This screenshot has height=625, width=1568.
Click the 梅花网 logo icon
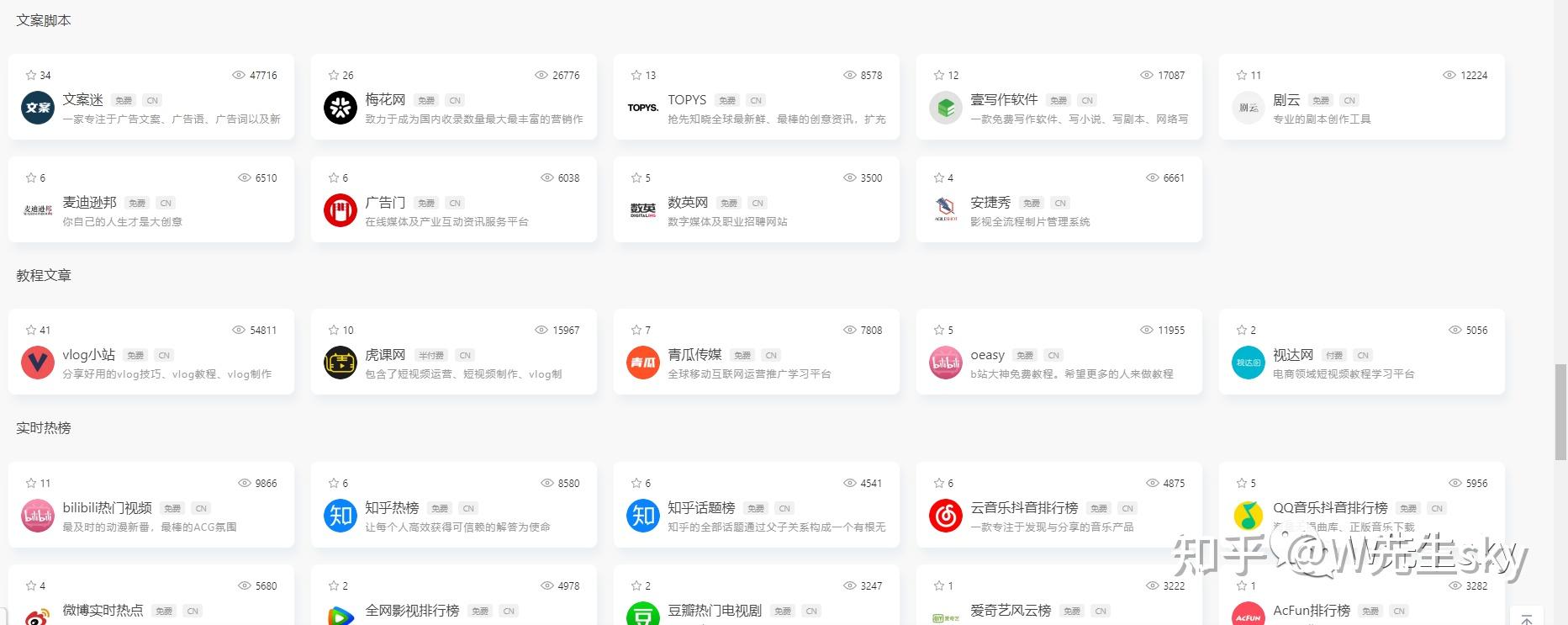(x=341, y=108)
